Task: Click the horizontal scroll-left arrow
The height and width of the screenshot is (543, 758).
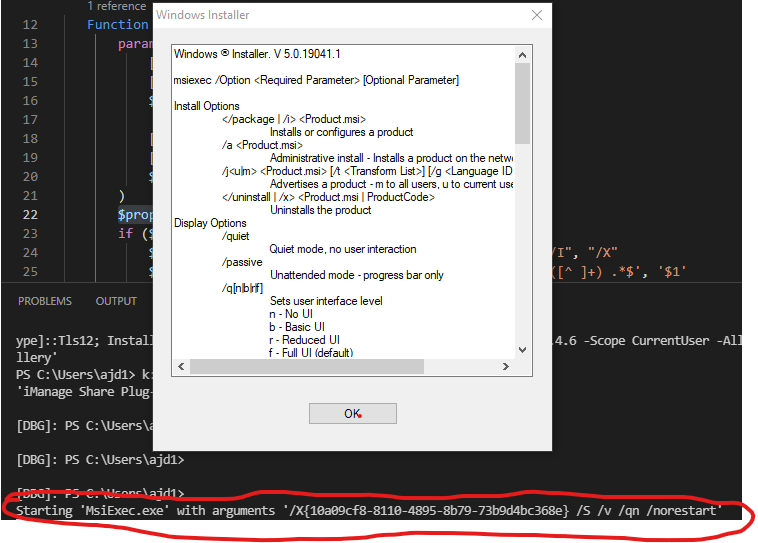Action: [x=181, y=367]
